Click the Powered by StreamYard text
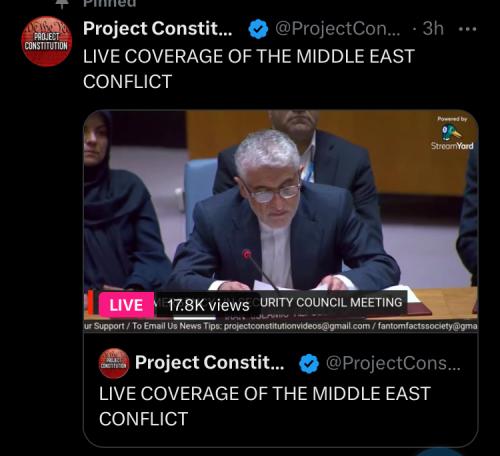 click(452, 133)
